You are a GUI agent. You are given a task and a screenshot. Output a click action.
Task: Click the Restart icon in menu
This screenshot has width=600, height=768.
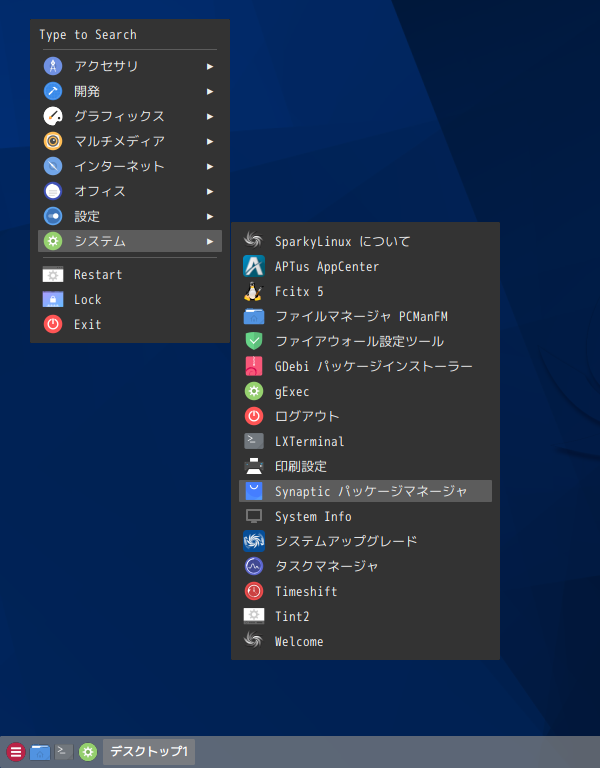(x=53, y=275)
